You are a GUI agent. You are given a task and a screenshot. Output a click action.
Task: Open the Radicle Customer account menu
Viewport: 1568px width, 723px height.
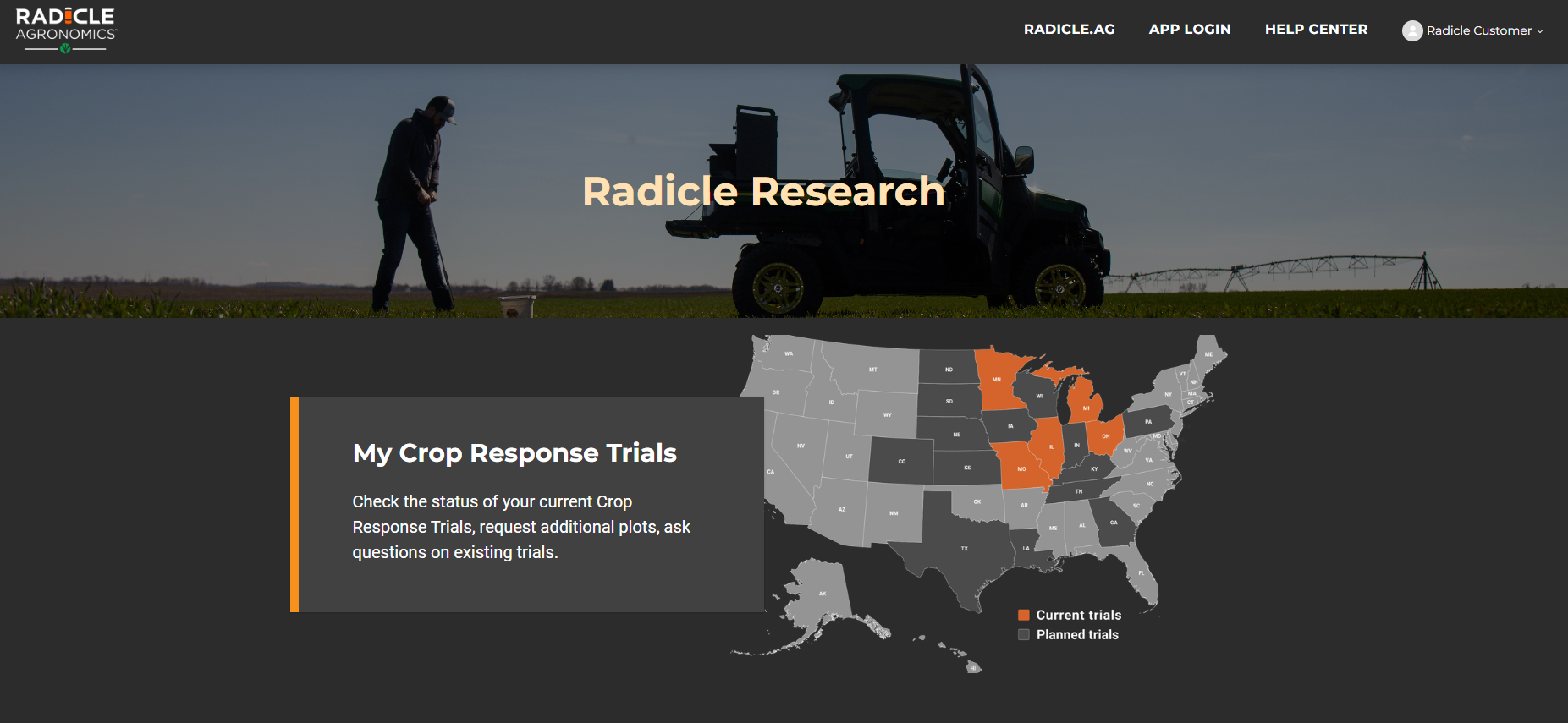(x=1472, y=30)
